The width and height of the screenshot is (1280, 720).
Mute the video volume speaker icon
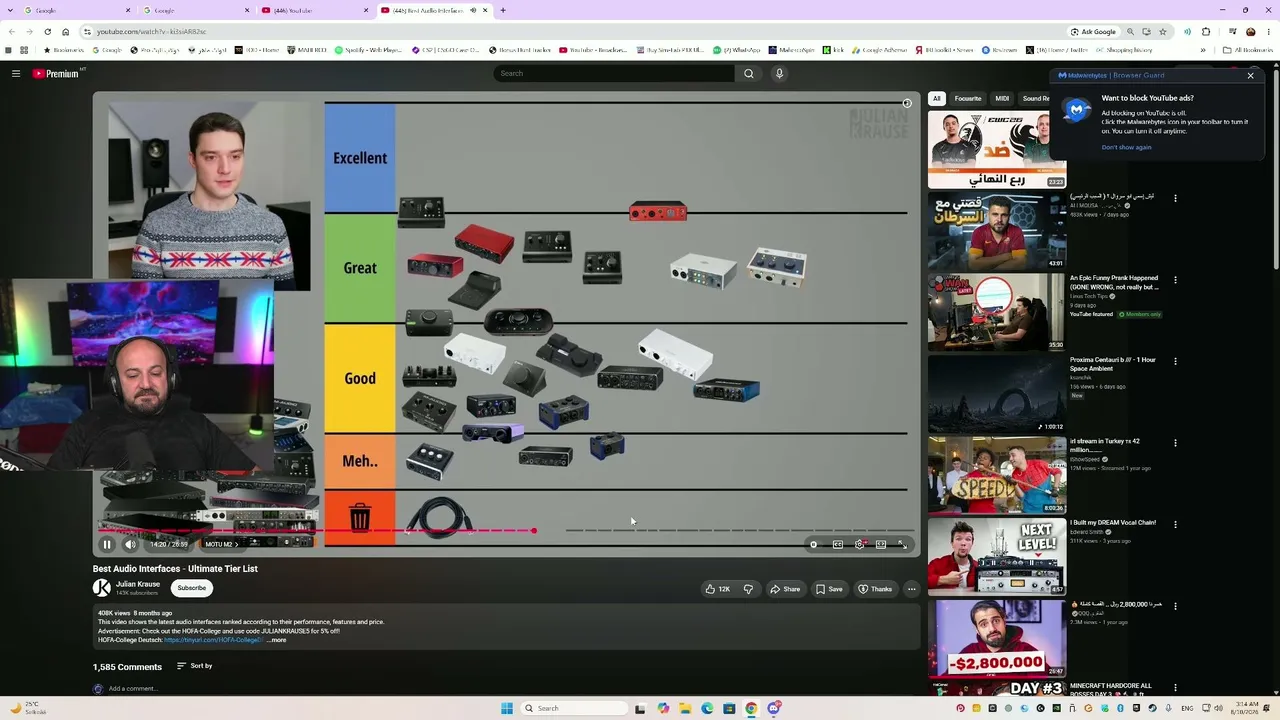tap(130, 544)
